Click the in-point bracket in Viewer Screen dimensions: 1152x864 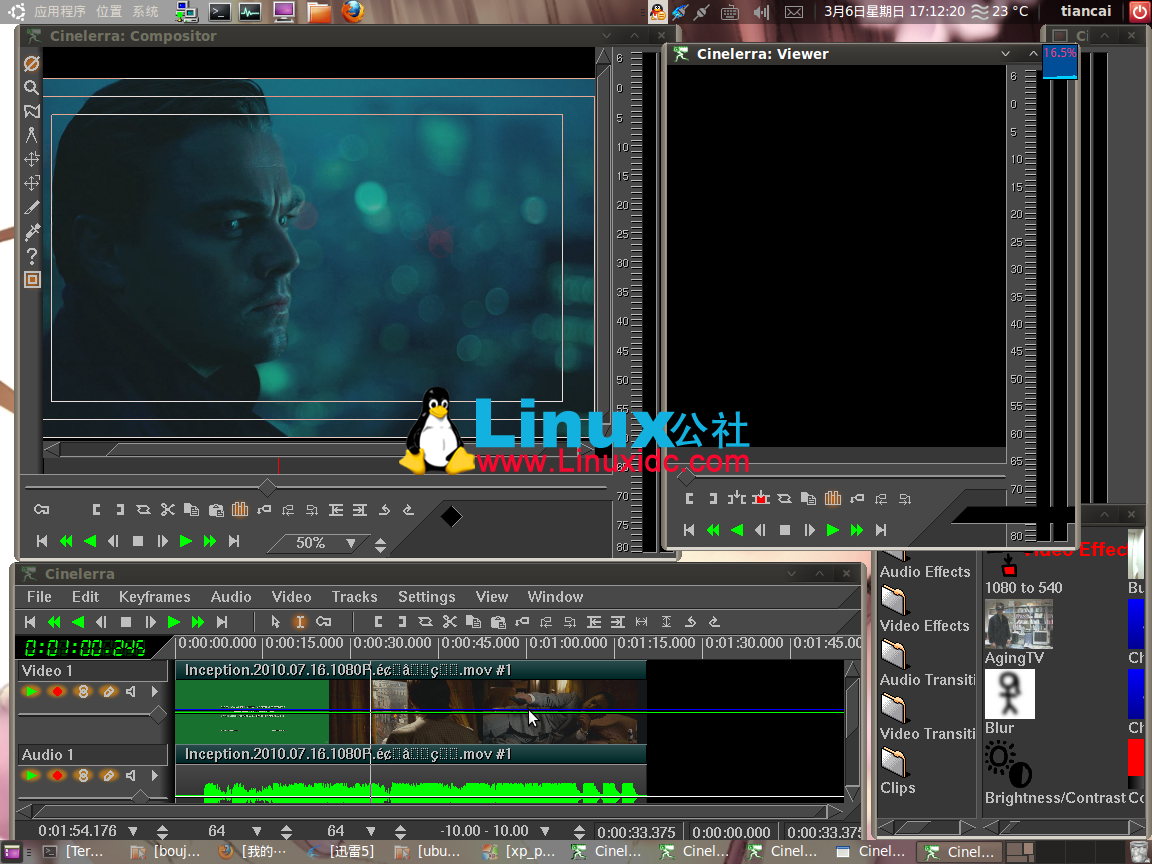(x=689, y=499)
